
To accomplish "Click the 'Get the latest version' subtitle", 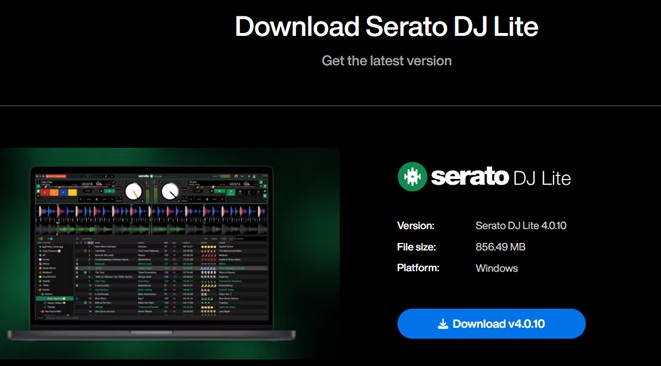I will pos(387,61).
